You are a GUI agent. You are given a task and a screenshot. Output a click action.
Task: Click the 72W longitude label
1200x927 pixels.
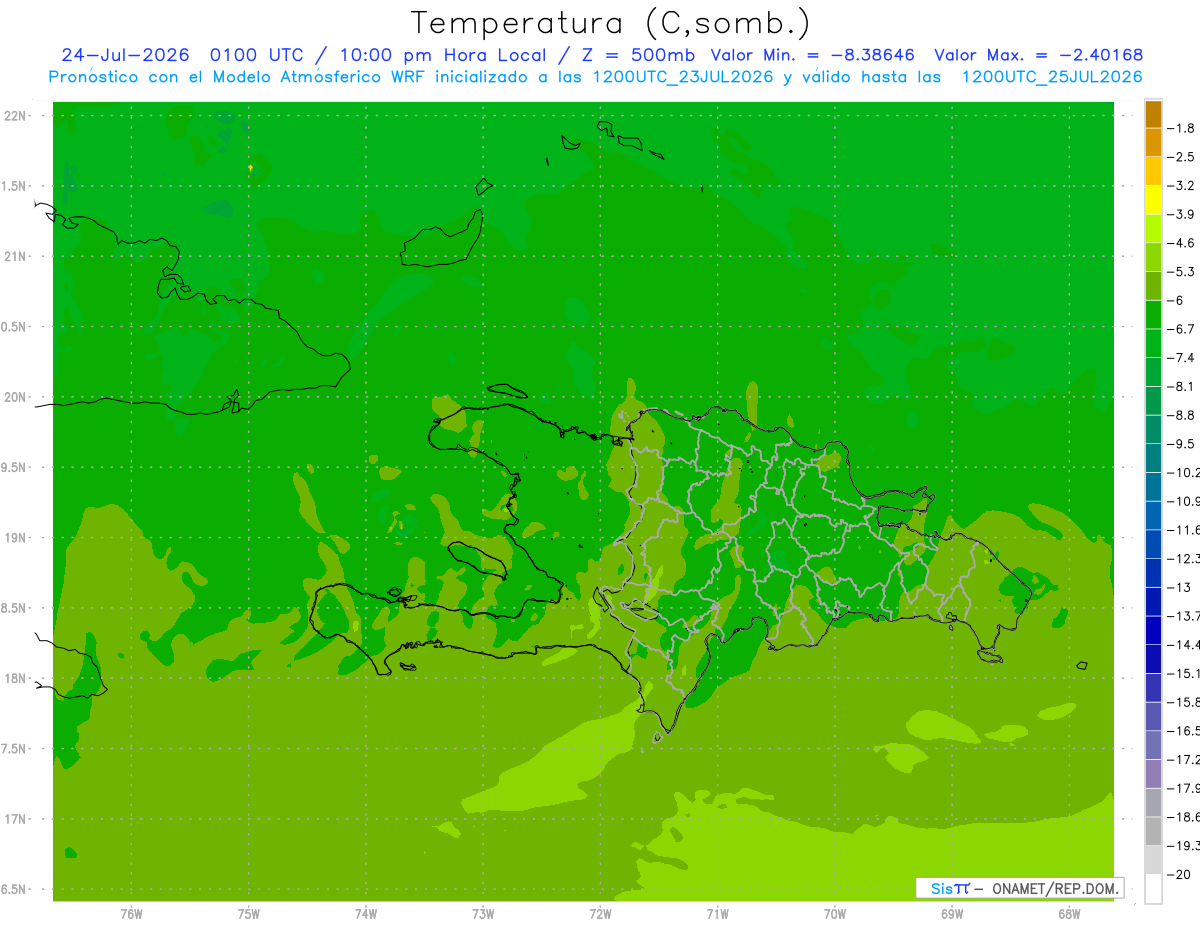tap(600, 914)
